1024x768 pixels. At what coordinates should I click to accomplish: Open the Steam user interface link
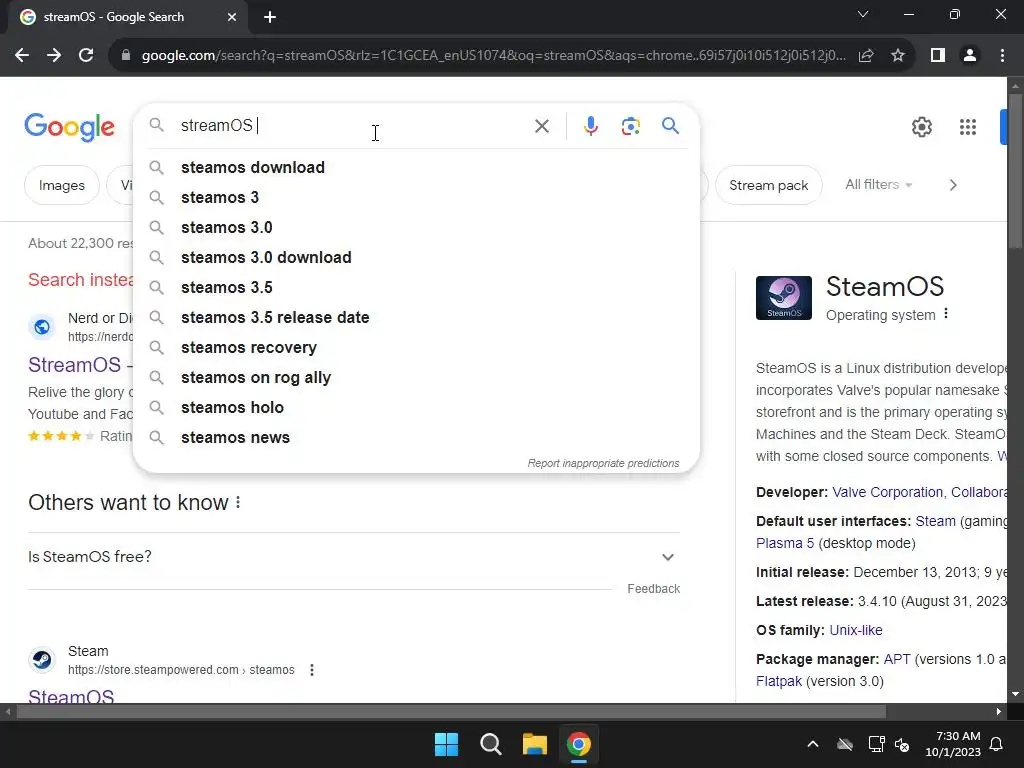935,521
